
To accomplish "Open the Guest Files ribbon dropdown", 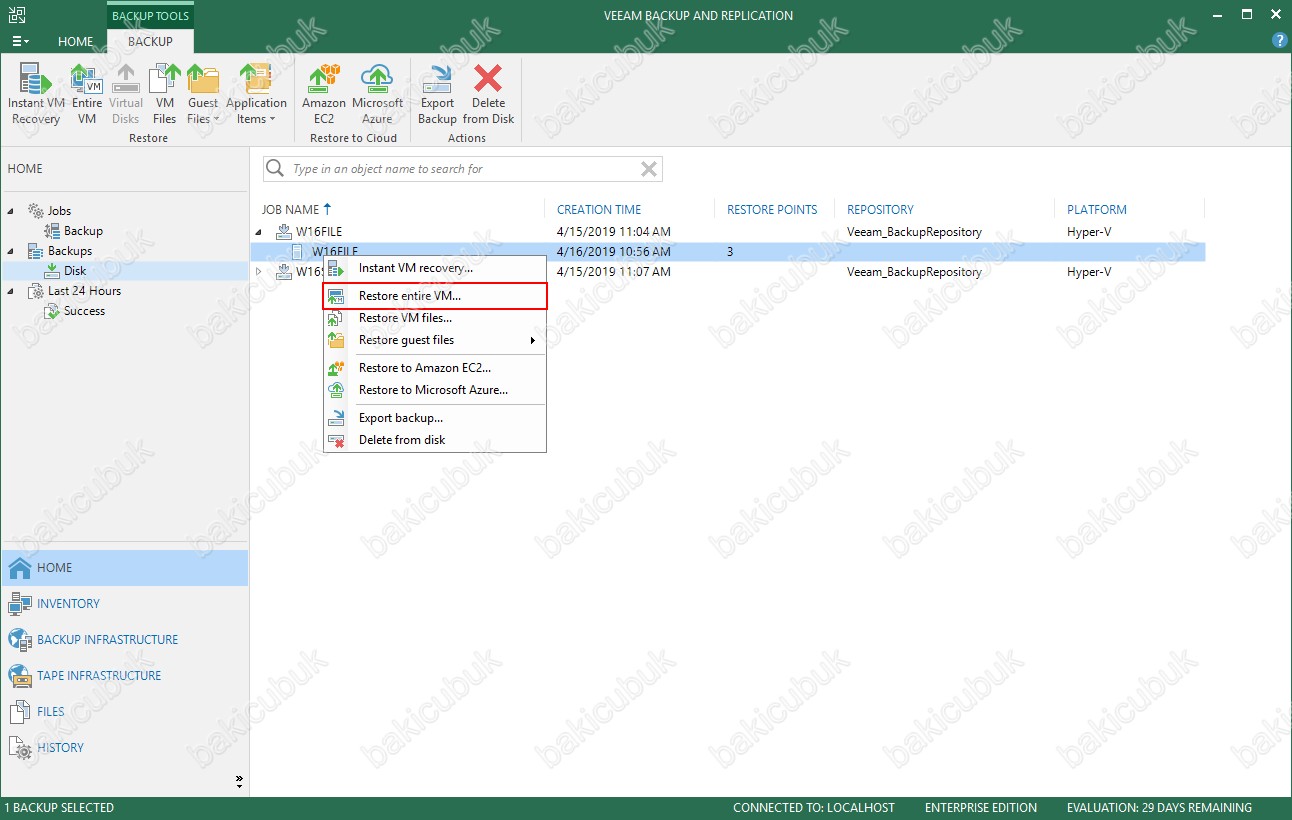I will coord(203,94).
